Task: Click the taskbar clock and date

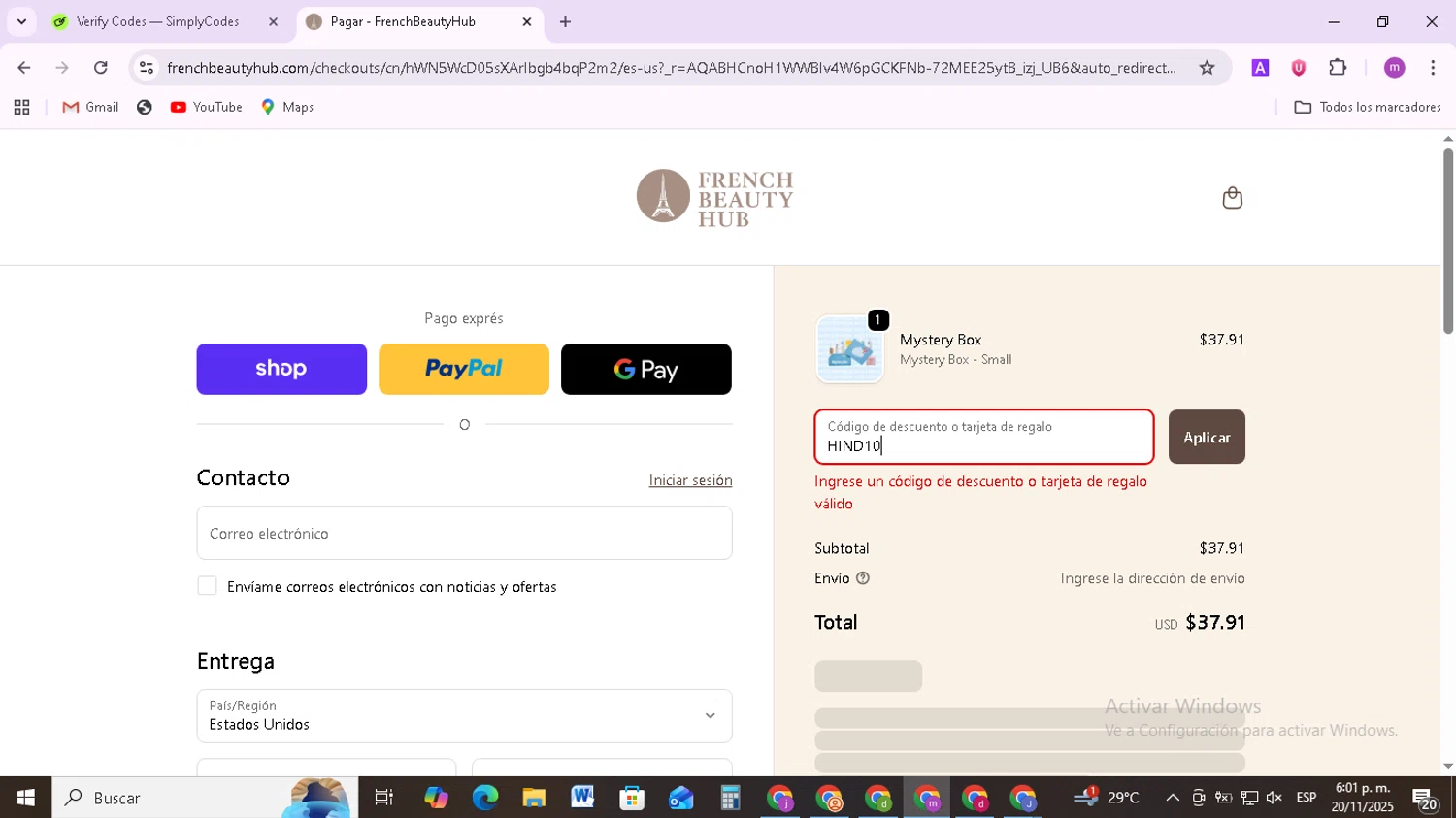Action: (1363, 798)
